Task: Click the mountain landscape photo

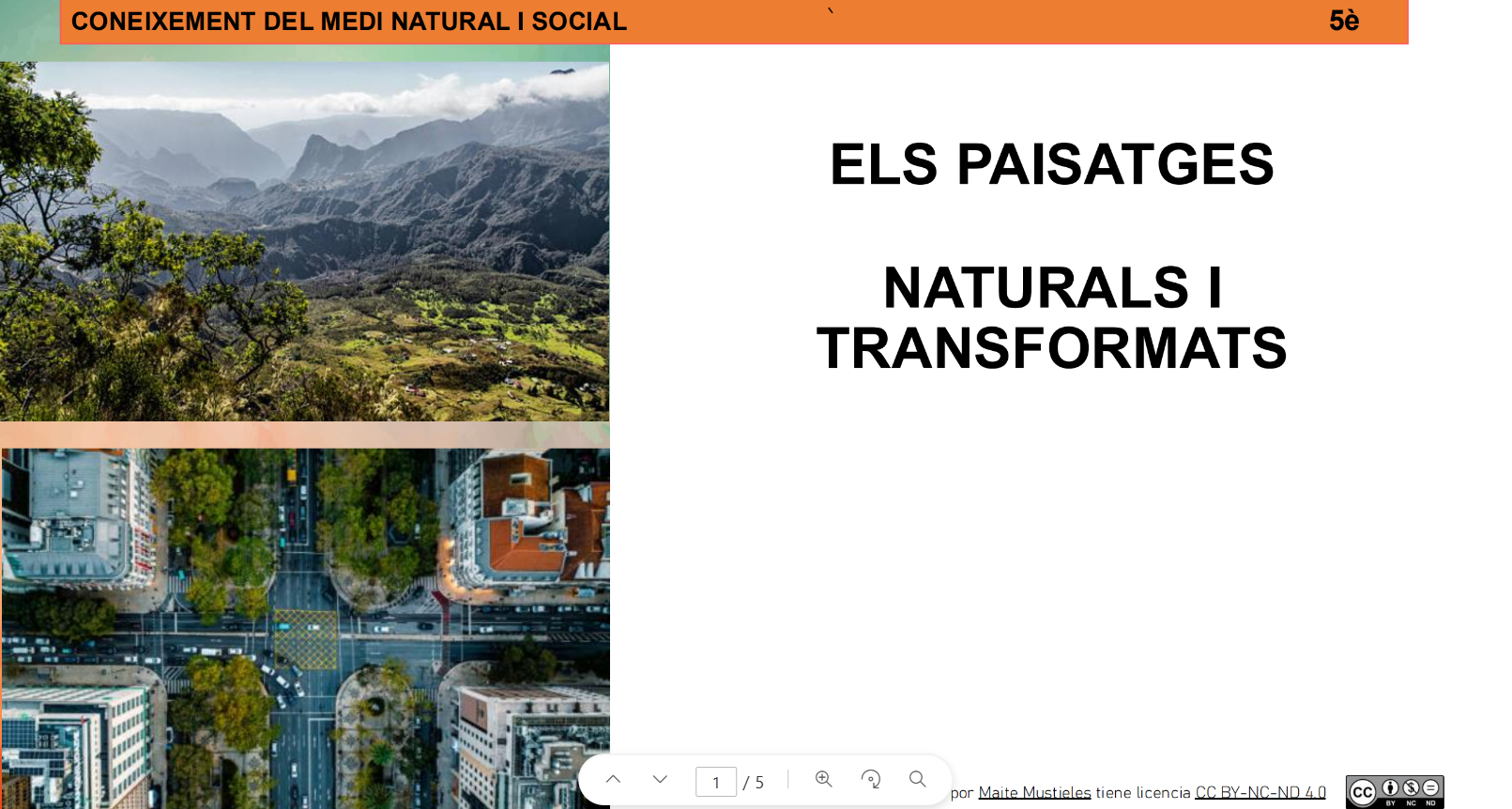Action: 304,241
